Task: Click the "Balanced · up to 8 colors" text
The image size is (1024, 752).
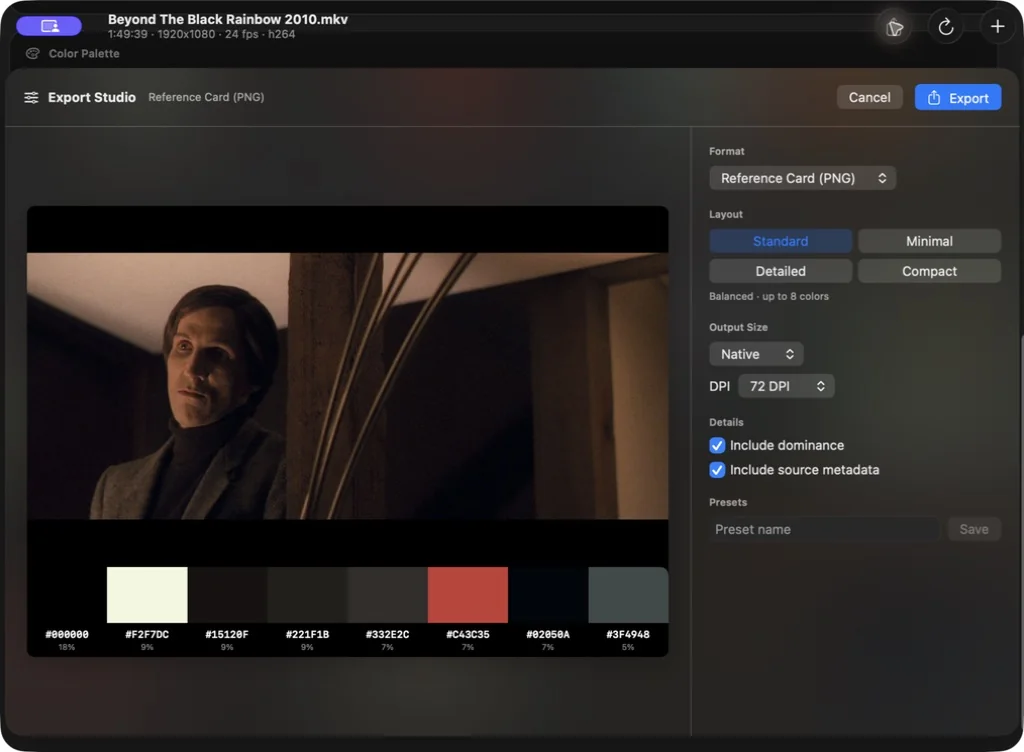Action: [x=769, y=296]
